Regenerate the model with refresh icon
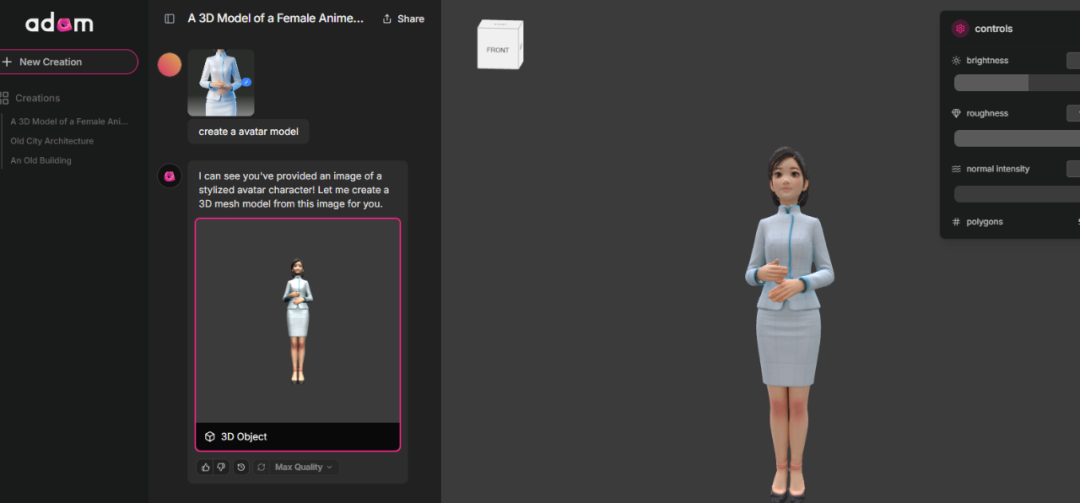The width and height of the screenshot is (1080, 503). point(261,467)
